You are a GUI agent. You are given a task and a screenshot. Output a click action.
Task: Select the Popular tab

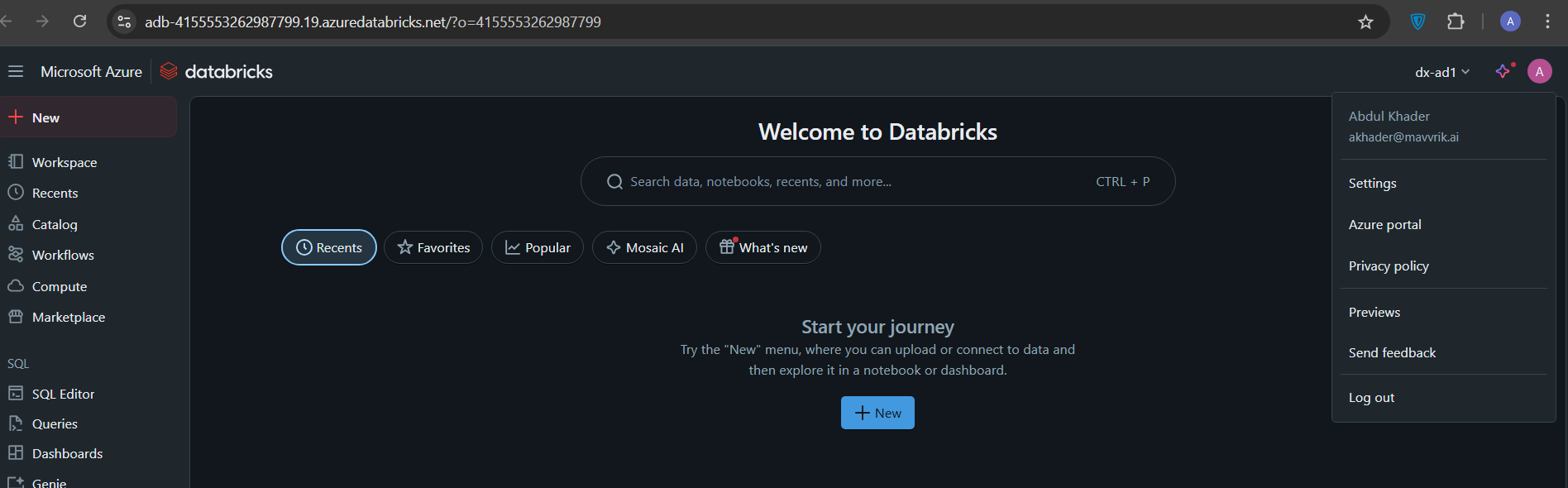click(538, 247)
